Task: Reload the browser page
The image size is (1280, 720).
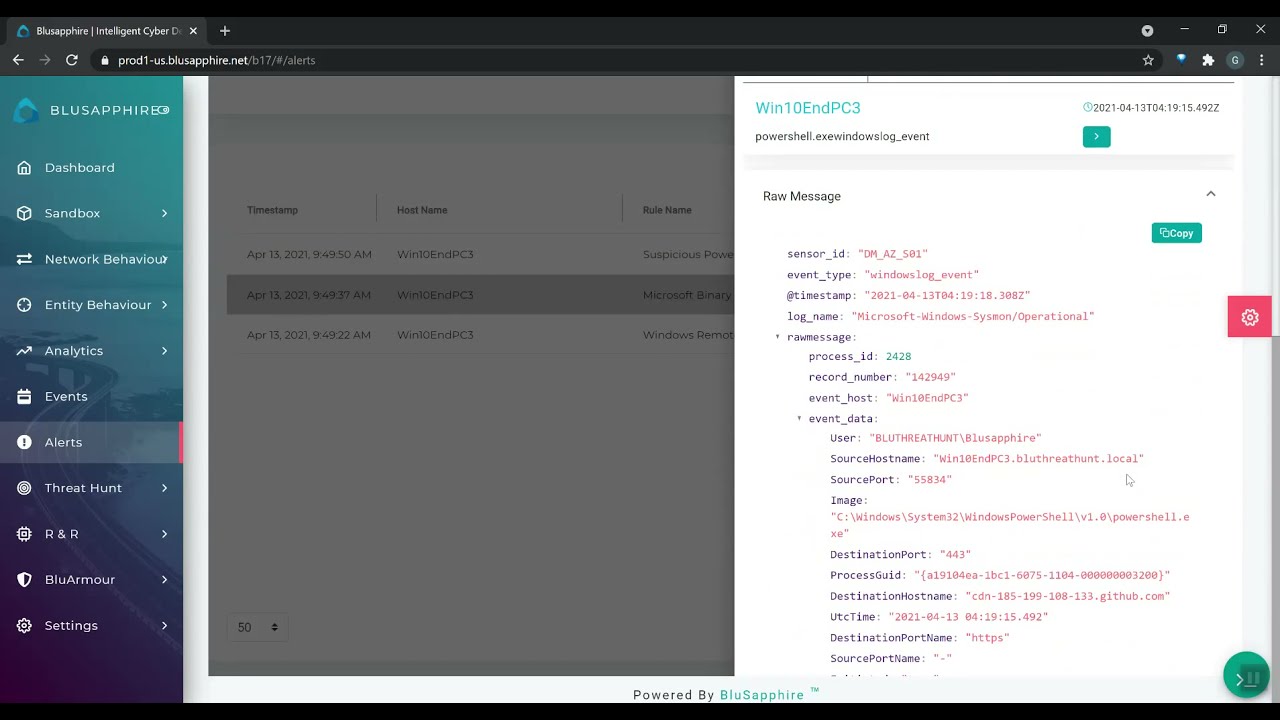Action: coord(72,60)
